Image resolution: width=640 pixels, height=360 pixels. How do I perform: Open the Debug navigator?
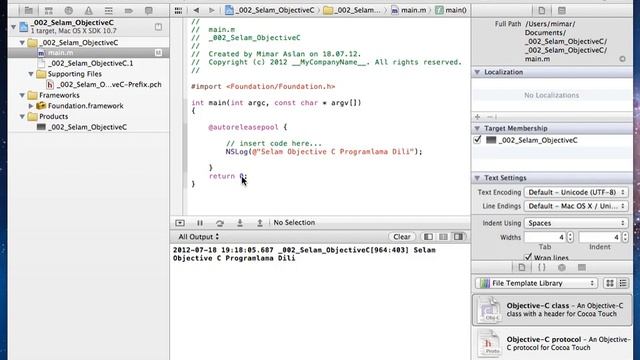pyautogui.click(x=109, y=11)
